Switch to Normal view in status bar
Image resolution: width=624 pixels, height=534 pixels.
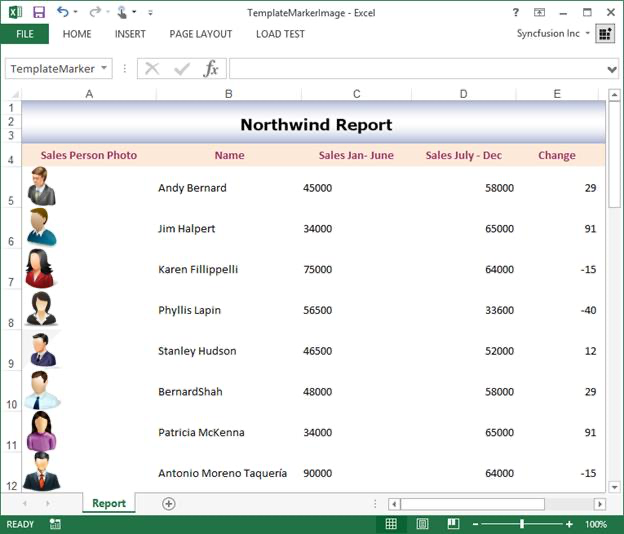tap(391, 524)
